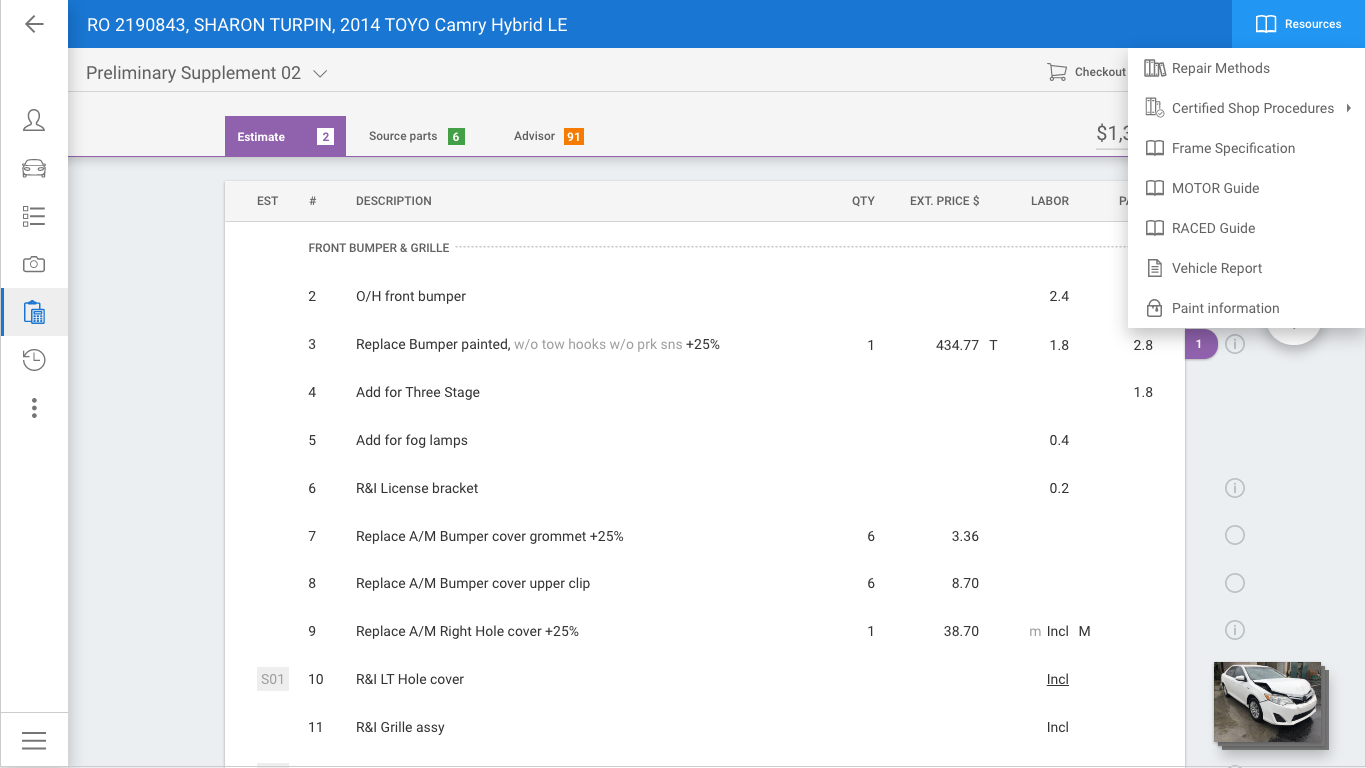Click the back arrow icon

(34, 24)
